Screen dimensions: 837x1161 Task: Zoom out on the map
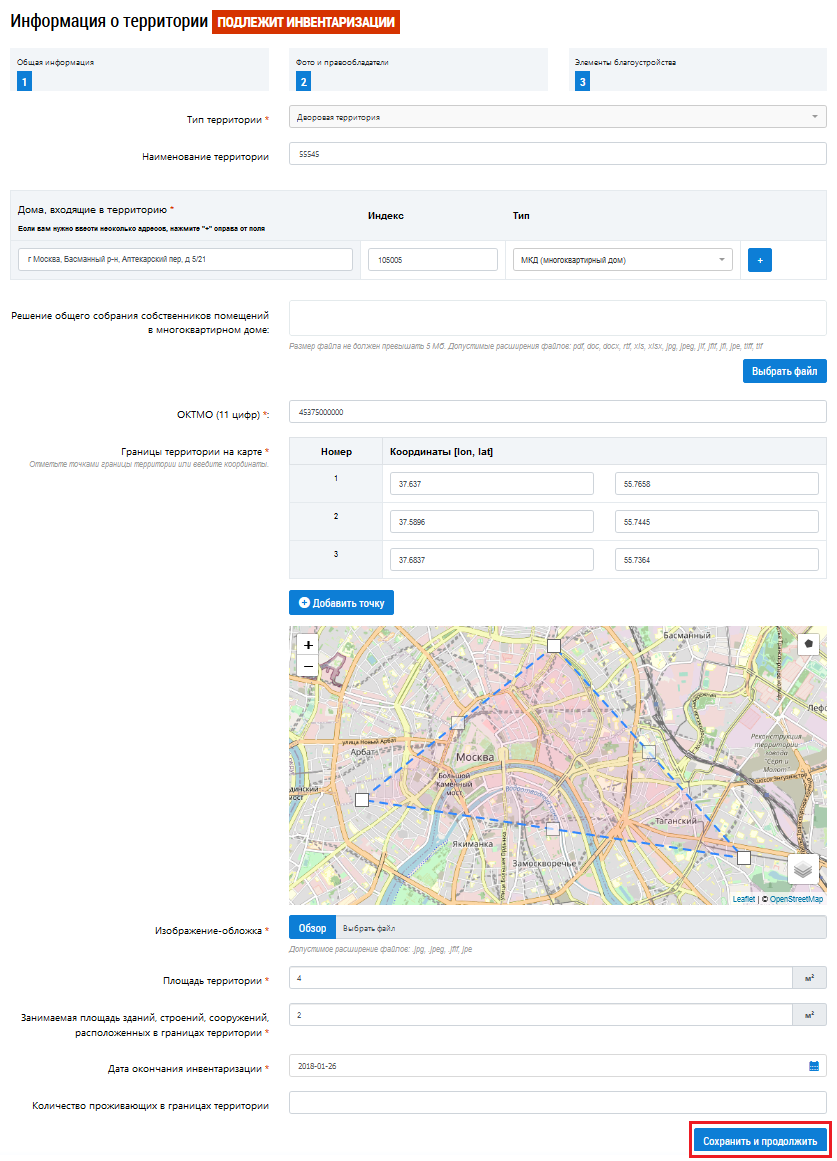coord(308,666)
